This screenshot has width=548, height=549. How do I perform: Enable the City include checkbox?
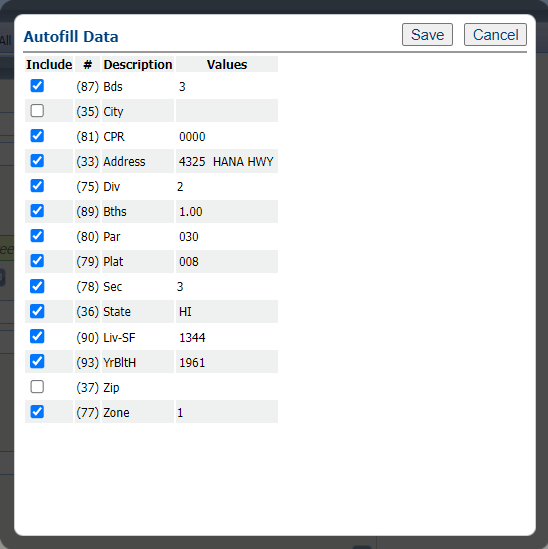37,111
